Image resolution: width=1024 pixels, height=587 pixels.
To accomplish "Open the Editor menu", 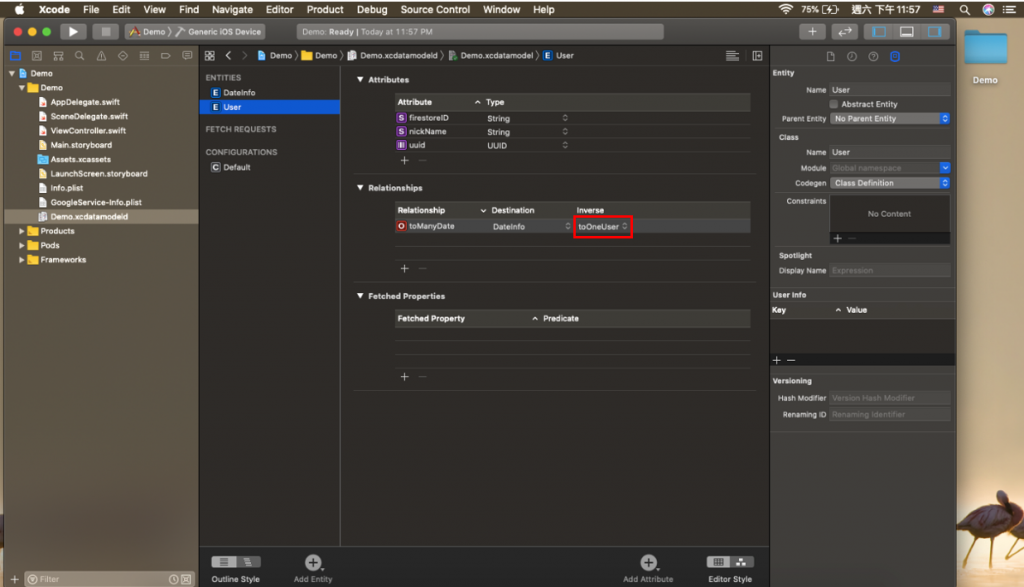I will [280, 9].
